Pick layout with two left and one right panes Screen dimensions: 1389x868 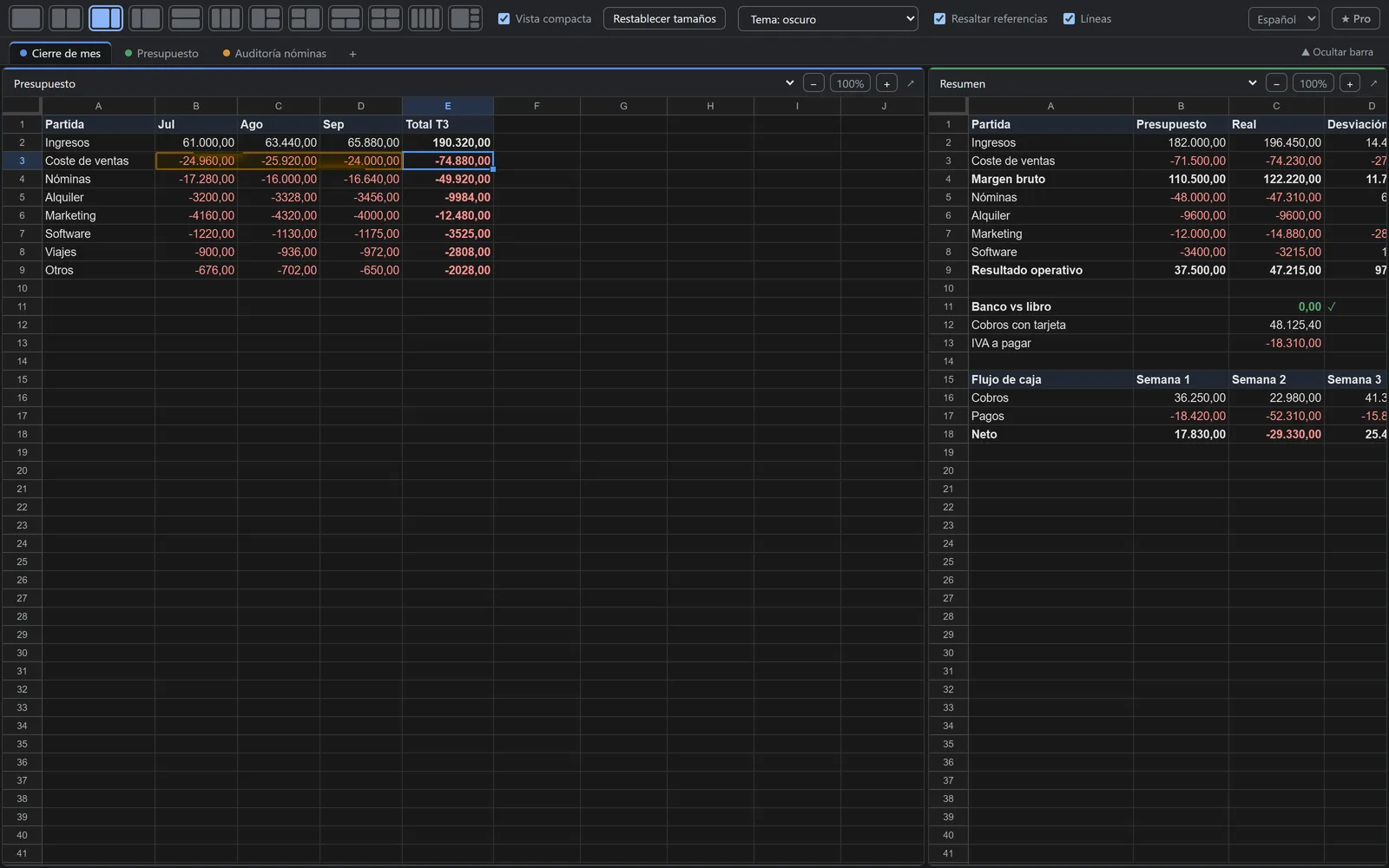(x=306, y=18)
